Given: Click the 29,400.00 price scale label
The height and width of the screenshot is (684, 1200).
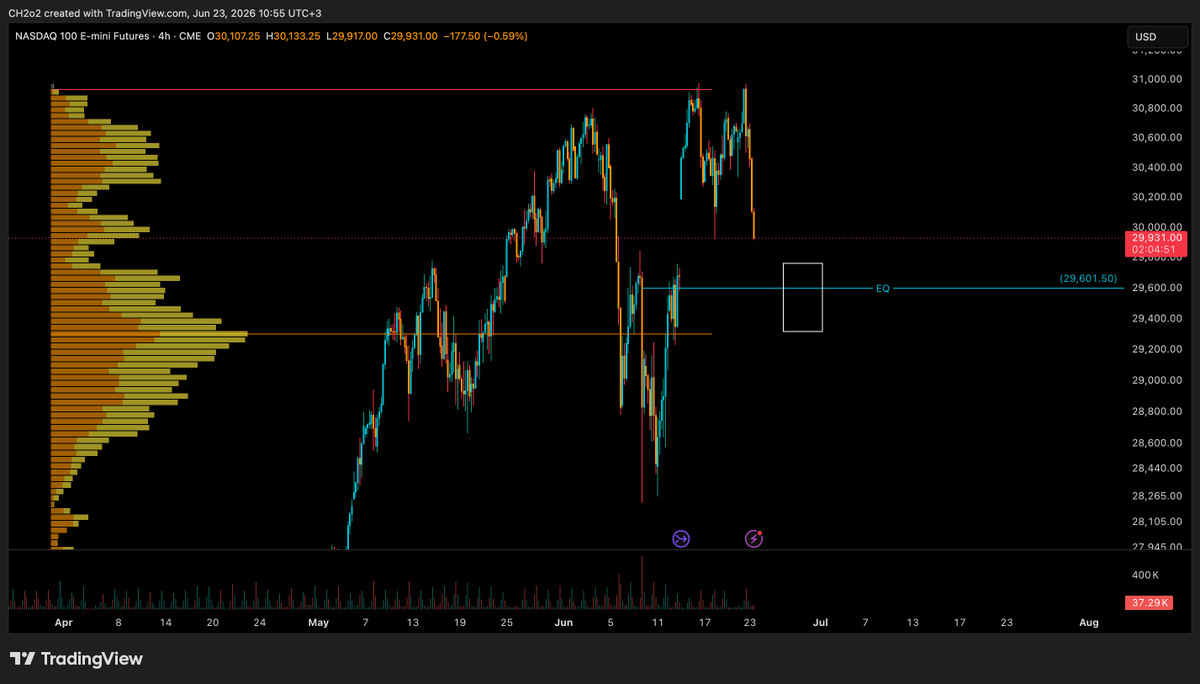Looking at the screenshot, I should pyautogui.click(x=1158, y=319).
